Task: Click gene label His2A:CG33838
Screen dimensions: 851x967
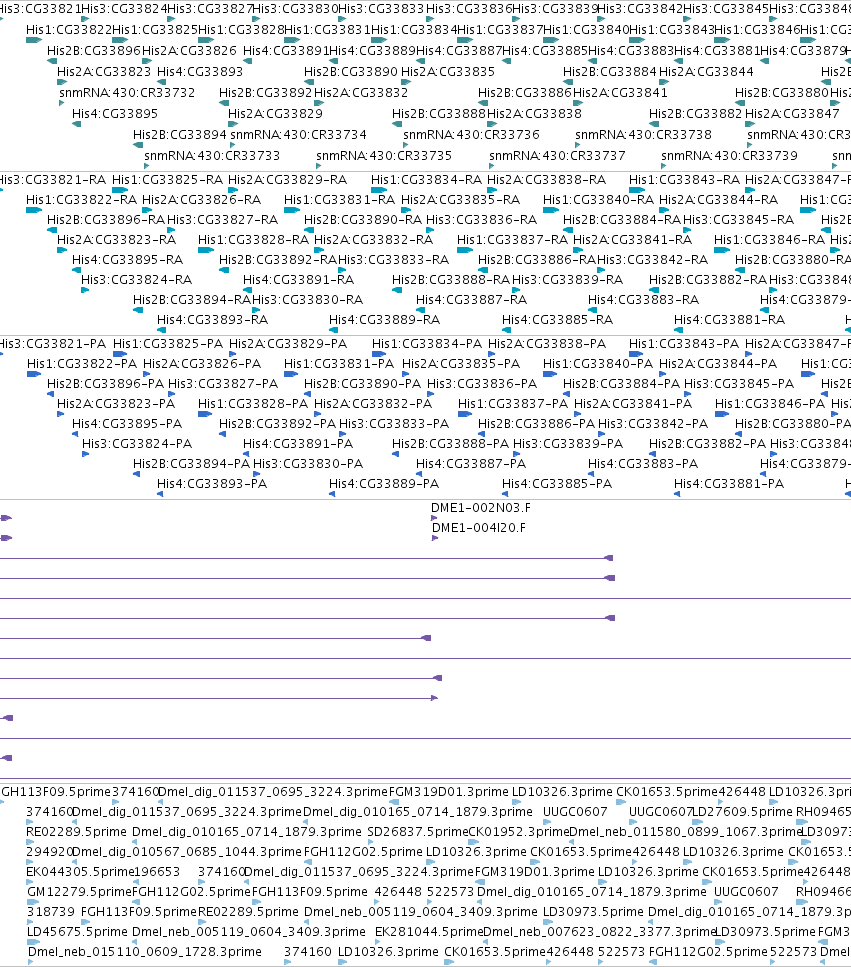Action: click(x=535, y=113)
